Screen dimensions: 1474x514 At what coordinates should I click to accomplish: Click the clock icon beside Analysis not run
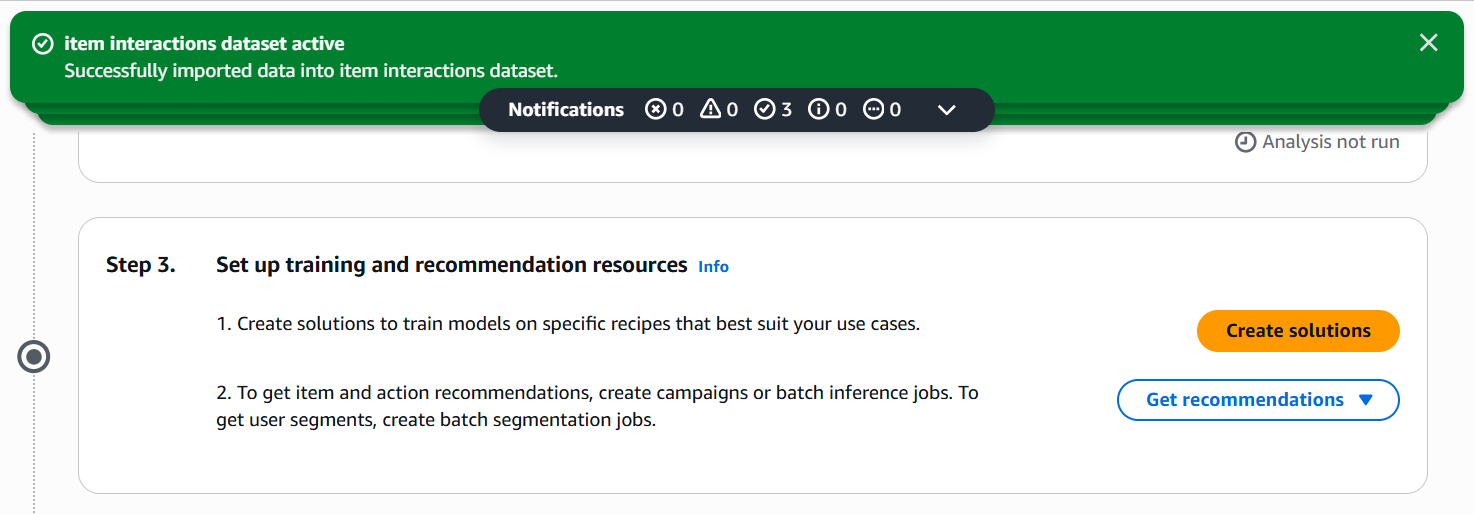(x=1246, y=142)
